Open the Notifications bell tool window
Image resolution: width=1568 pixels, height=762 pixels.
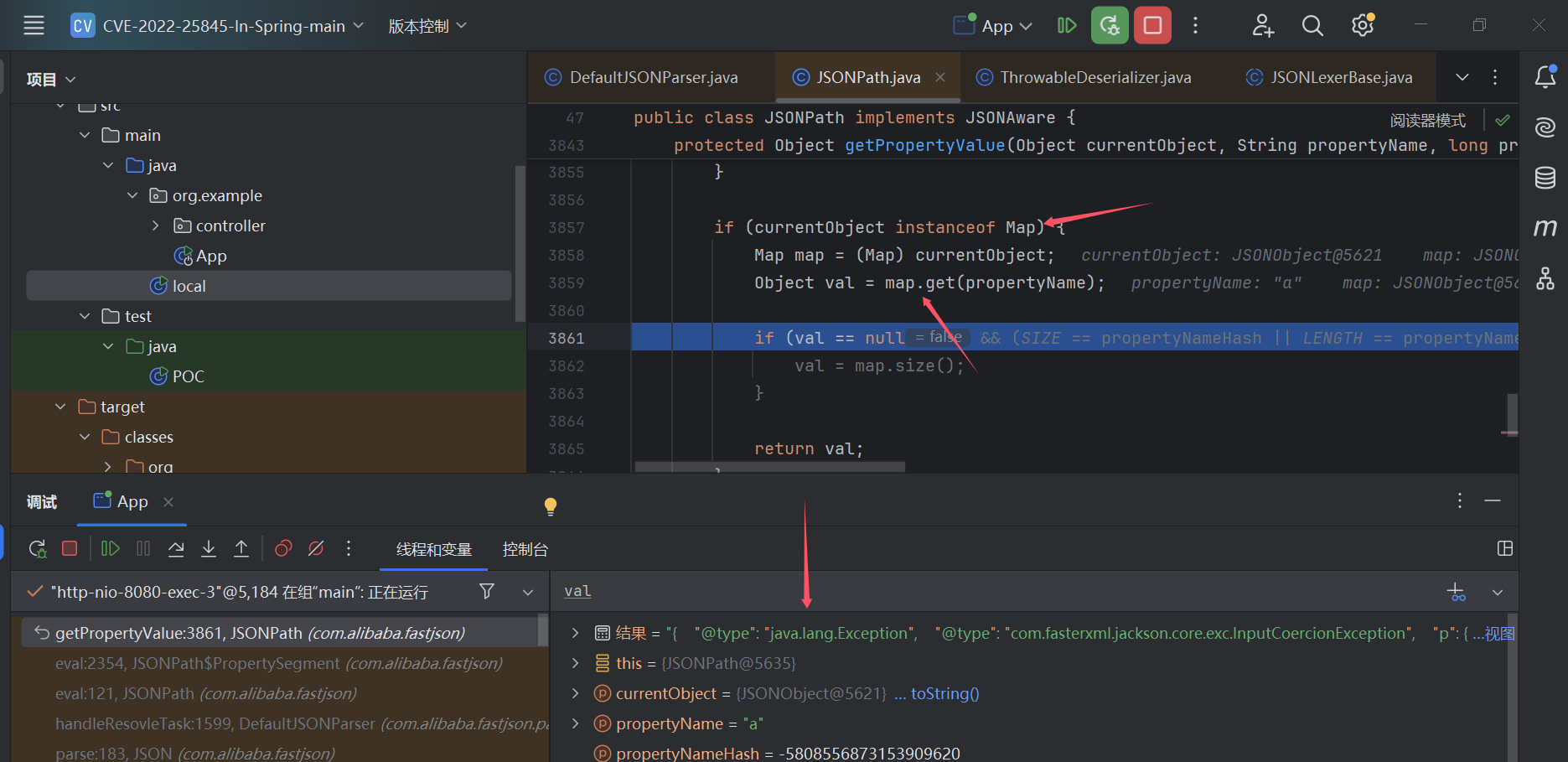pos(1545,77)
